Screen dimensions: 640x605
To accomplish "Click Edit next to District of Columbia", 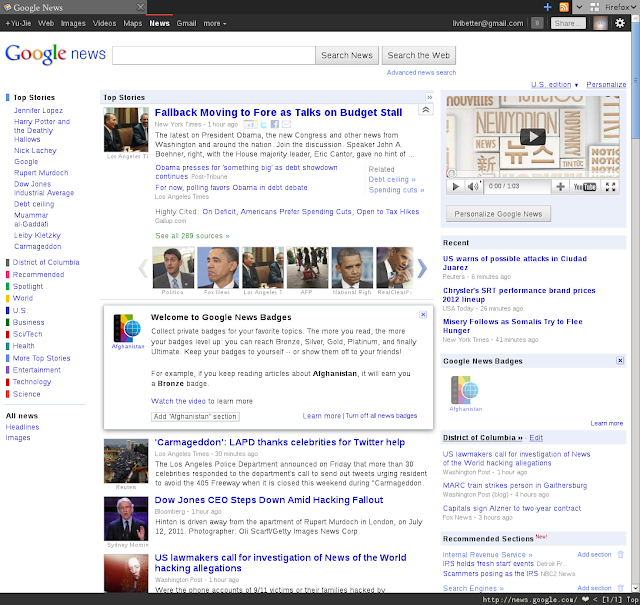I will (x=536, y=438).
